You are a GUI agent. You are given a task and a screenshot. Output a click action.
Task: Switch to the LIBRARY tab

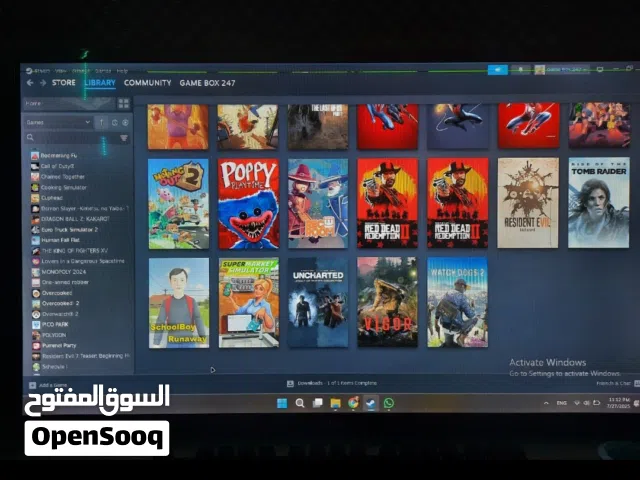100,82
